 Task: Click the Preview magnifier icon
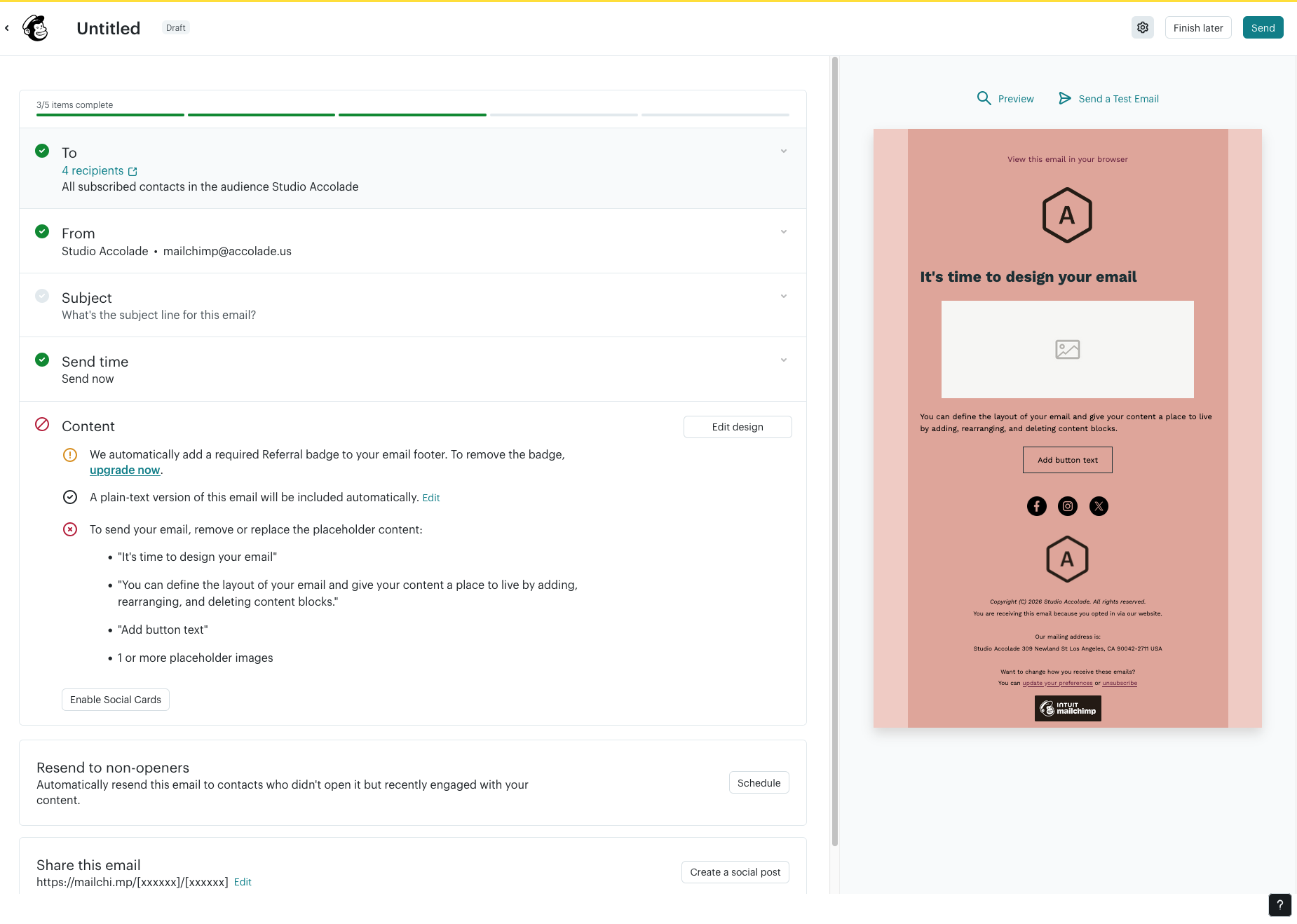tap(984, 98)
